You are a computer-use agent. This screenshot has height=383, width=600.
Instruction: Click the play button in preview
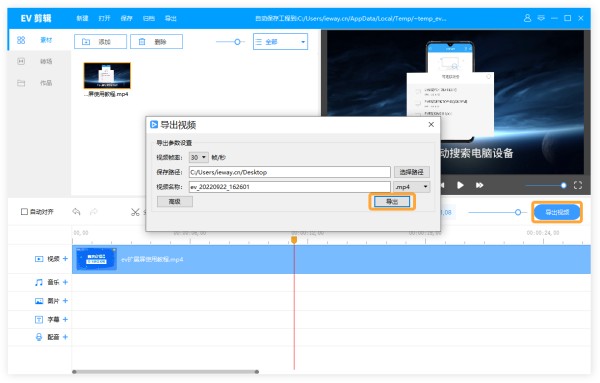click(460, 185)
